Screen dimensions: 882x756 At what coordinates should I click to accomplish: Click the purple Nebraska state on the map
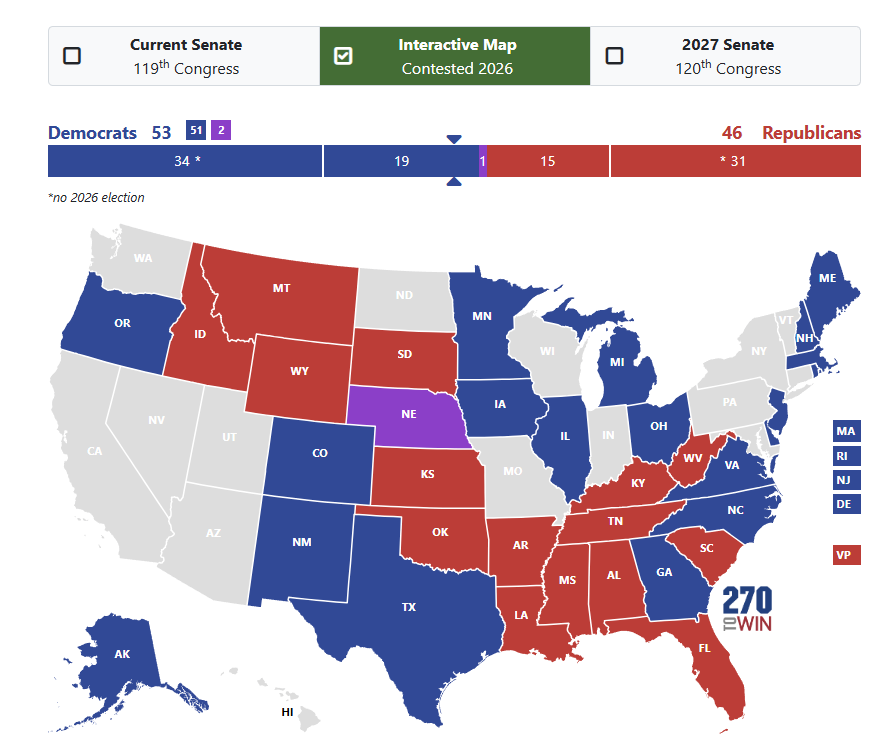tap(408, 415)
